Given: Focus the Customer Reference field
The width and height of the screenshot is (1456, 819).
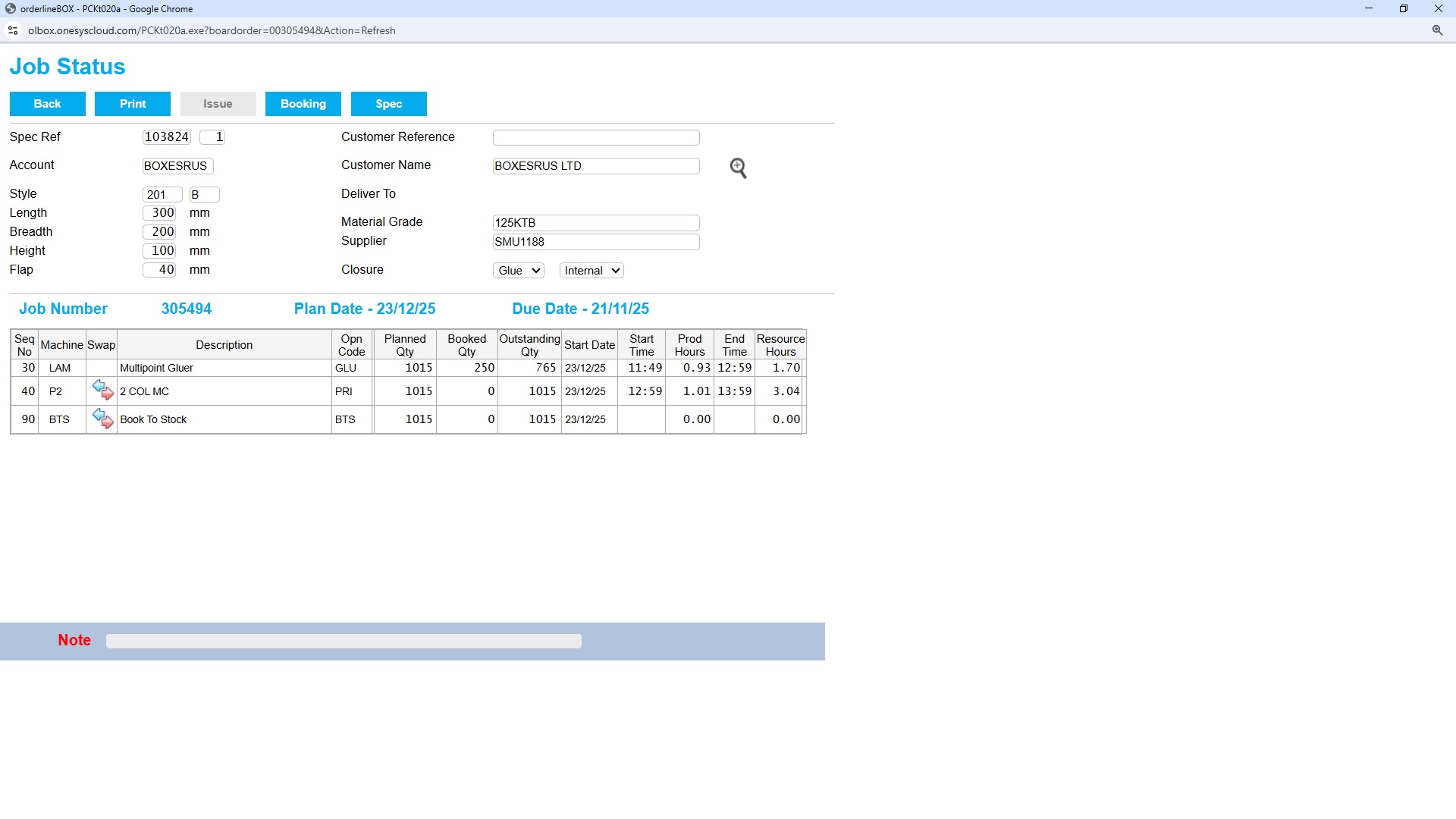Looking at the screenshot, I should point(595,137).
